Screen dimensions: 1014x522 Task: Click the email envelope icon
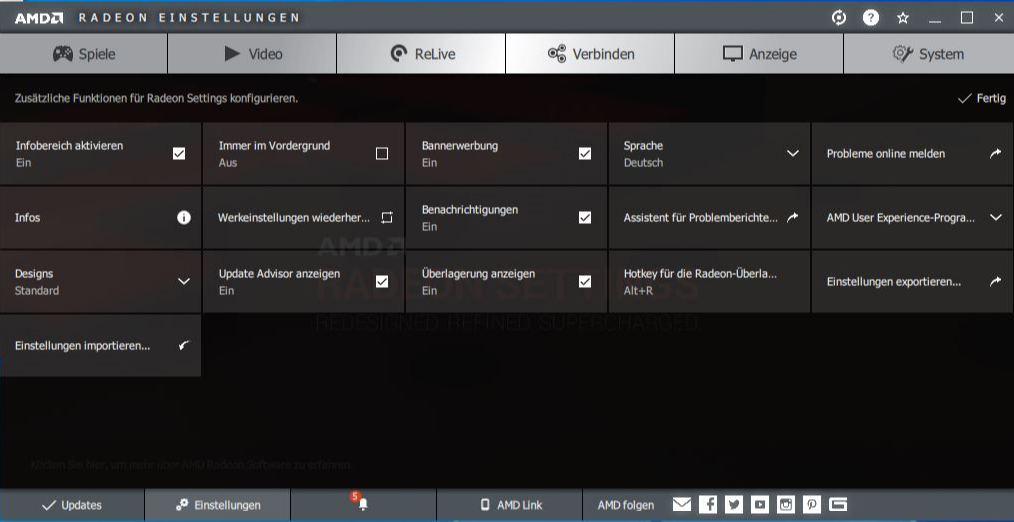point(682,505)
